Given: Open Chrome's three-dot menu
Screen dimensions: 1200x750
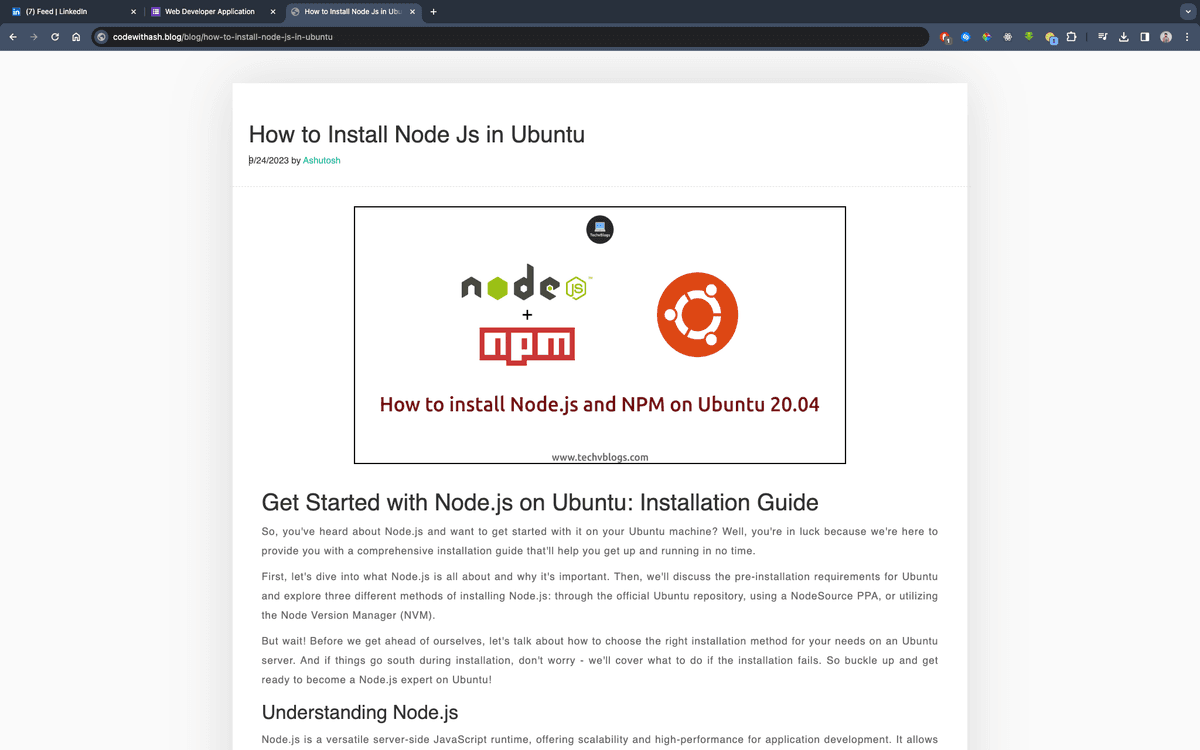Looking at the screenshot, I should [1187, 37].
